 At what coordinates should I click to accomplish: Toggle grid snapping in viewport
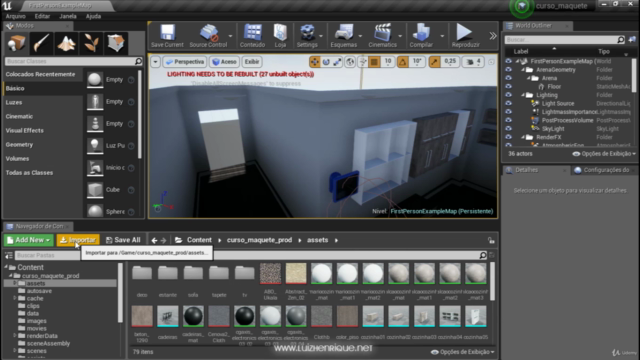click(x=374, y=62)
